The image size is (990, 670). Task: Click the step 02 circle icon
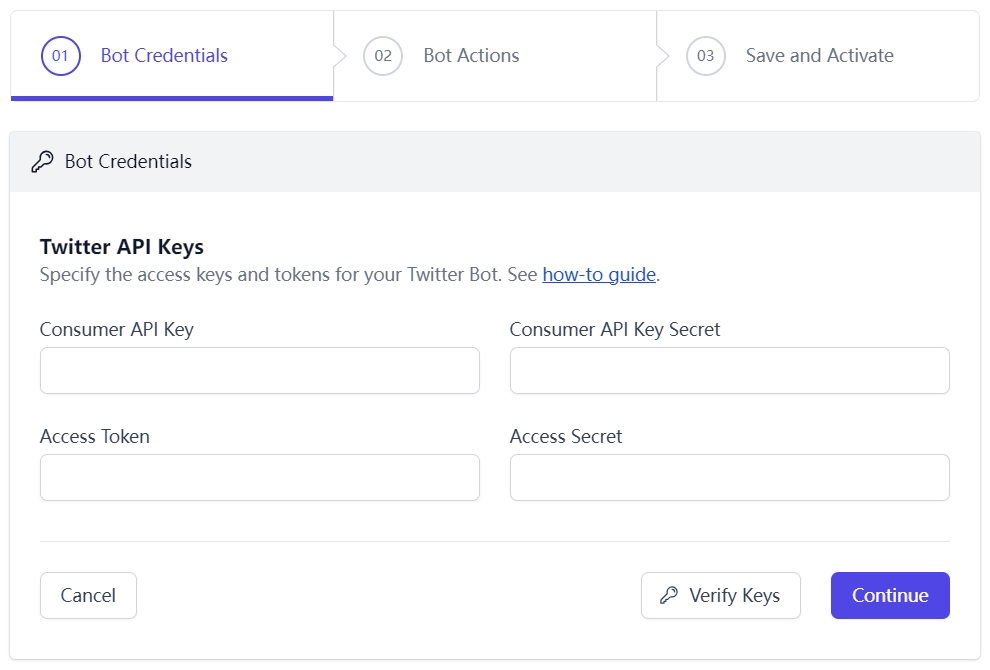point(383,56)
